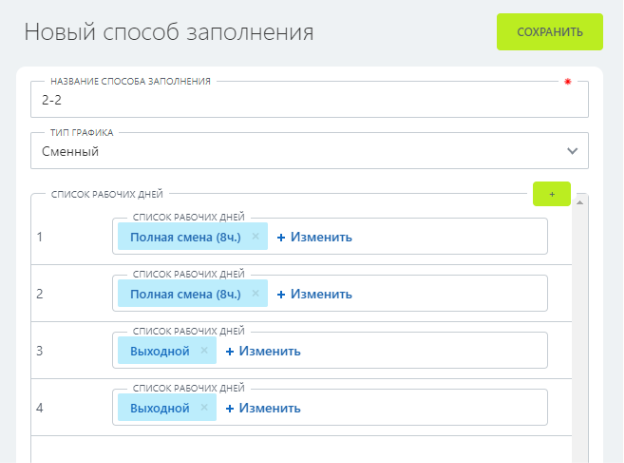Remove Выходной tag in row 3
The image size is (624, 463).
click(204, 351)
